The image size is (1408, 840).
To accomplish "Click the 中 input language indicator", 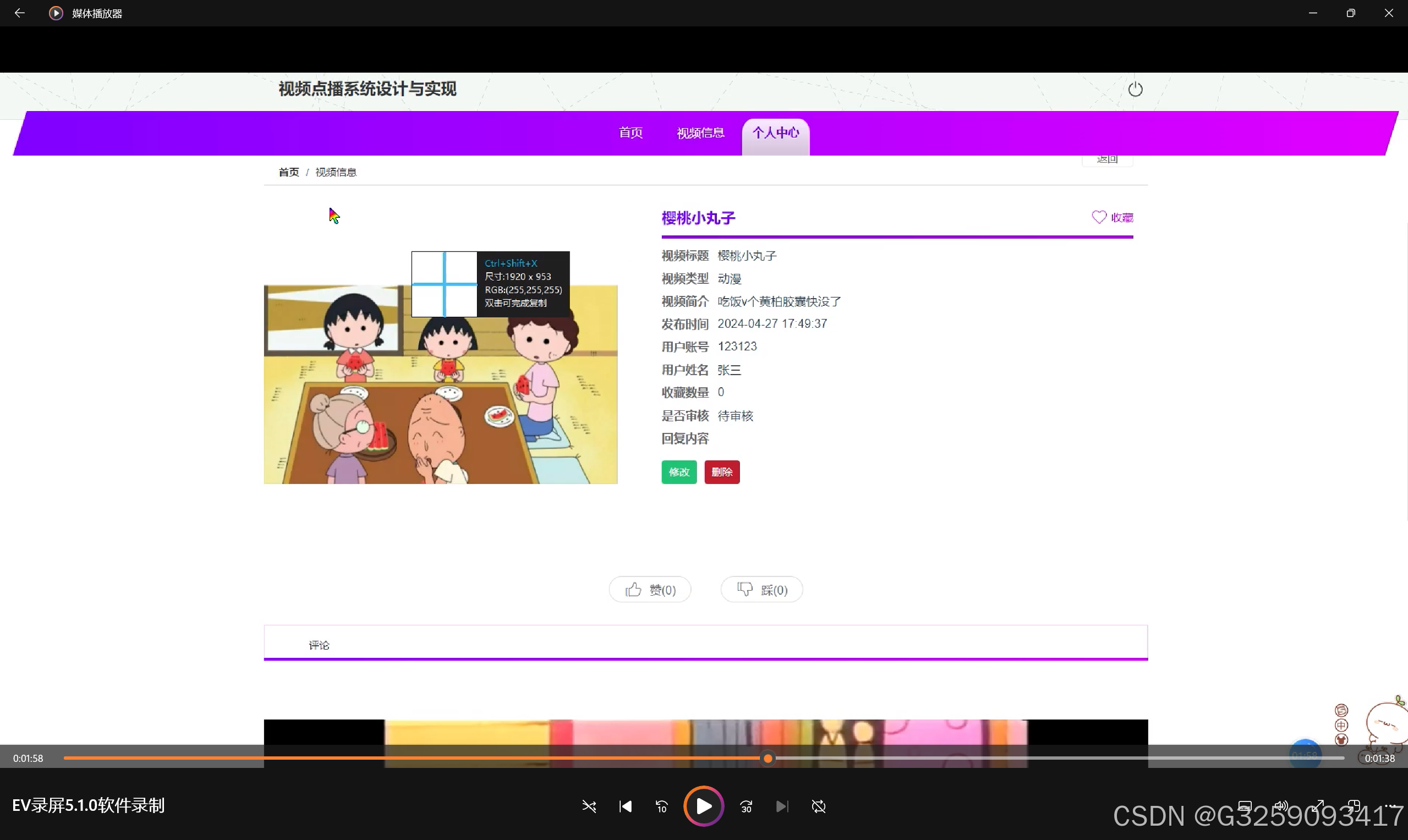I will tap(1341, 726).
